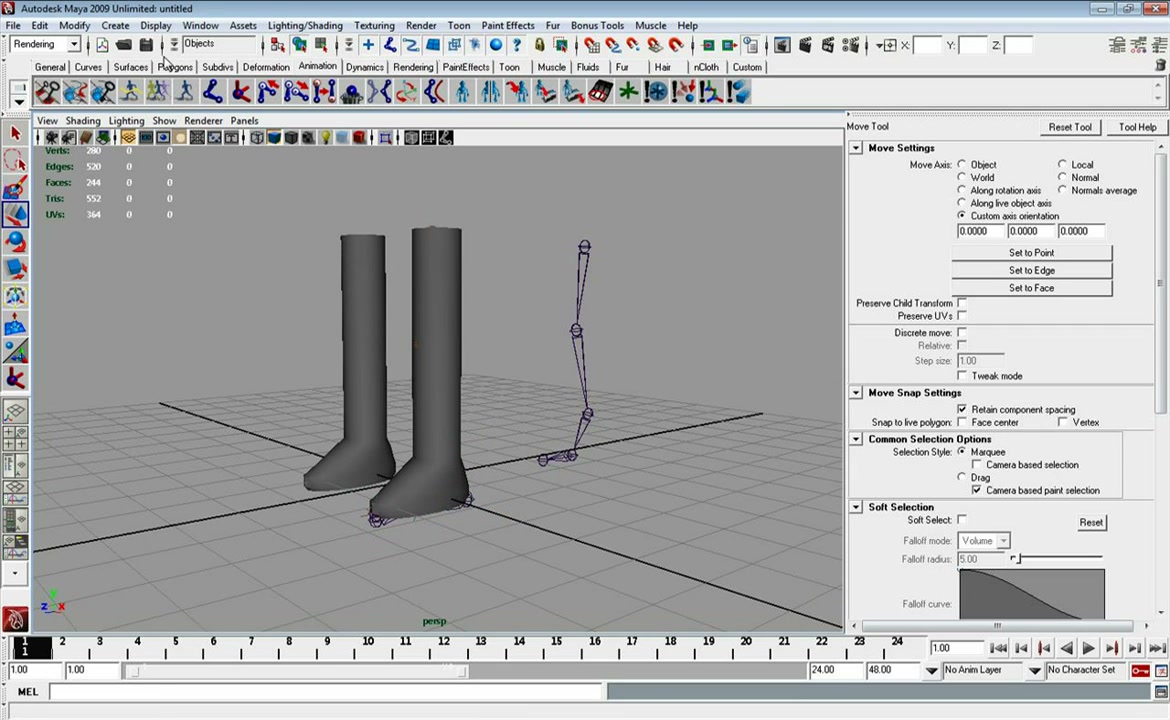Select Local move axis radio button
Image resolution: width=1170 pixels, height=720 pixels.
click(x=1062, y=164)
